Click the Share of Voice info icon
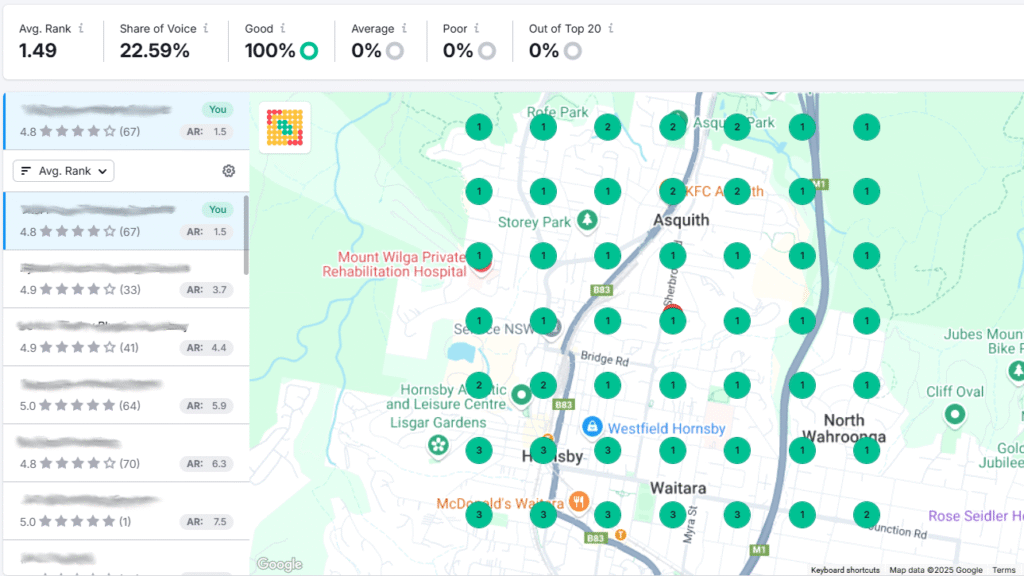The height and width of the screenshot is (576, 1024). (206, 29)
